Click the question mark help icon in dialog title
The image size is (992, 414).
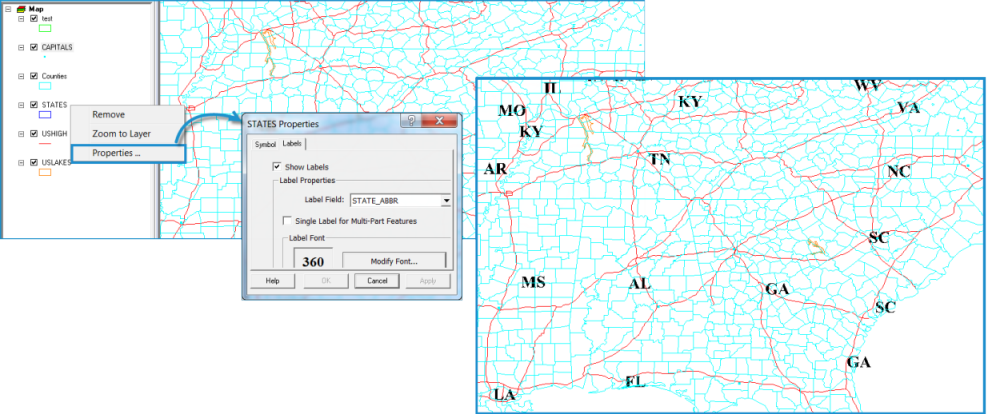[410, 122]
